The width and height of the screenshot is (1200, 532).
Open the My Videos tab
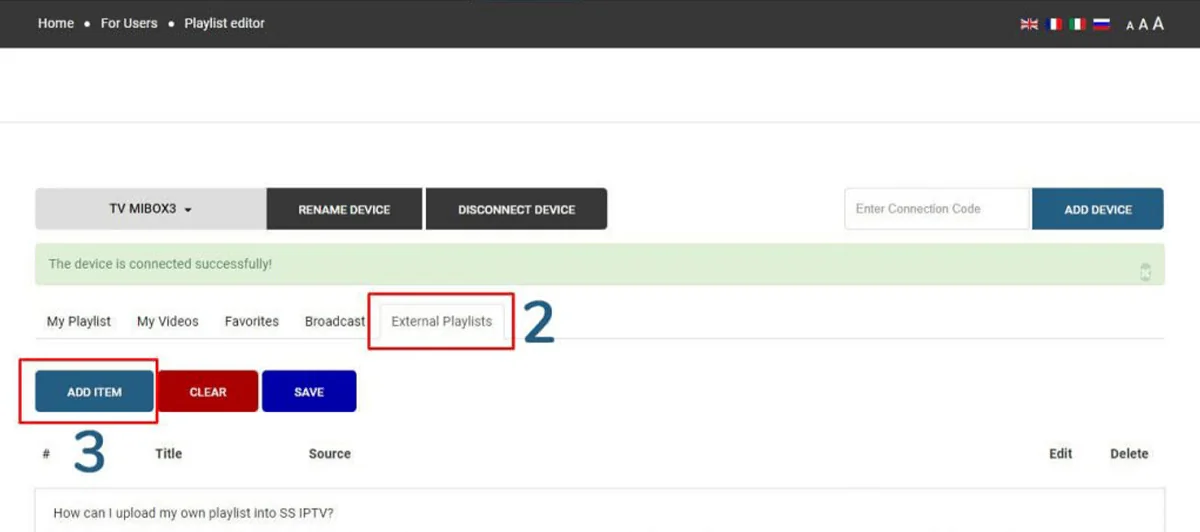click(x=168, y=321)
